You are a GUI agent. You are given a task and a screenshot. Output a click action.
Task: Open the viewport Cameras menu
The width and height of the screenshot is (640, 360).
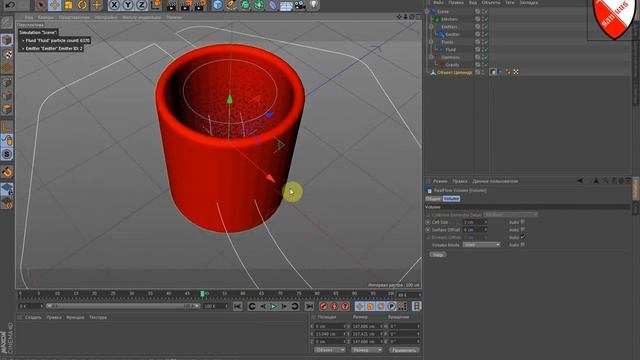point(46,18)
